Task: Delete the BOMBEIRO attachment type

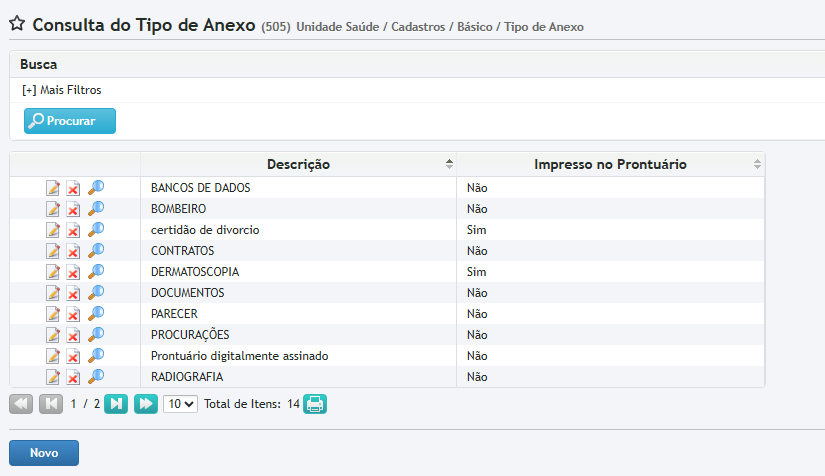Action: 74,209
